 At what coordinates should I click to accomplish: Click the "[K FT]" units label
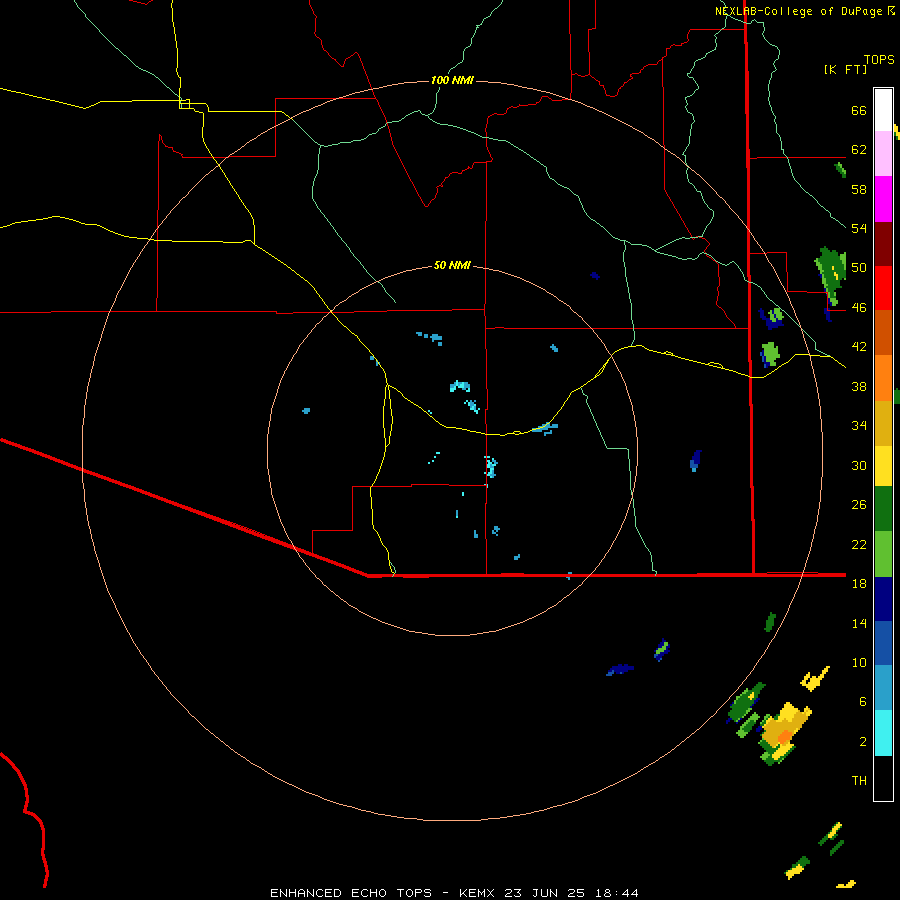tap(845, 69)
